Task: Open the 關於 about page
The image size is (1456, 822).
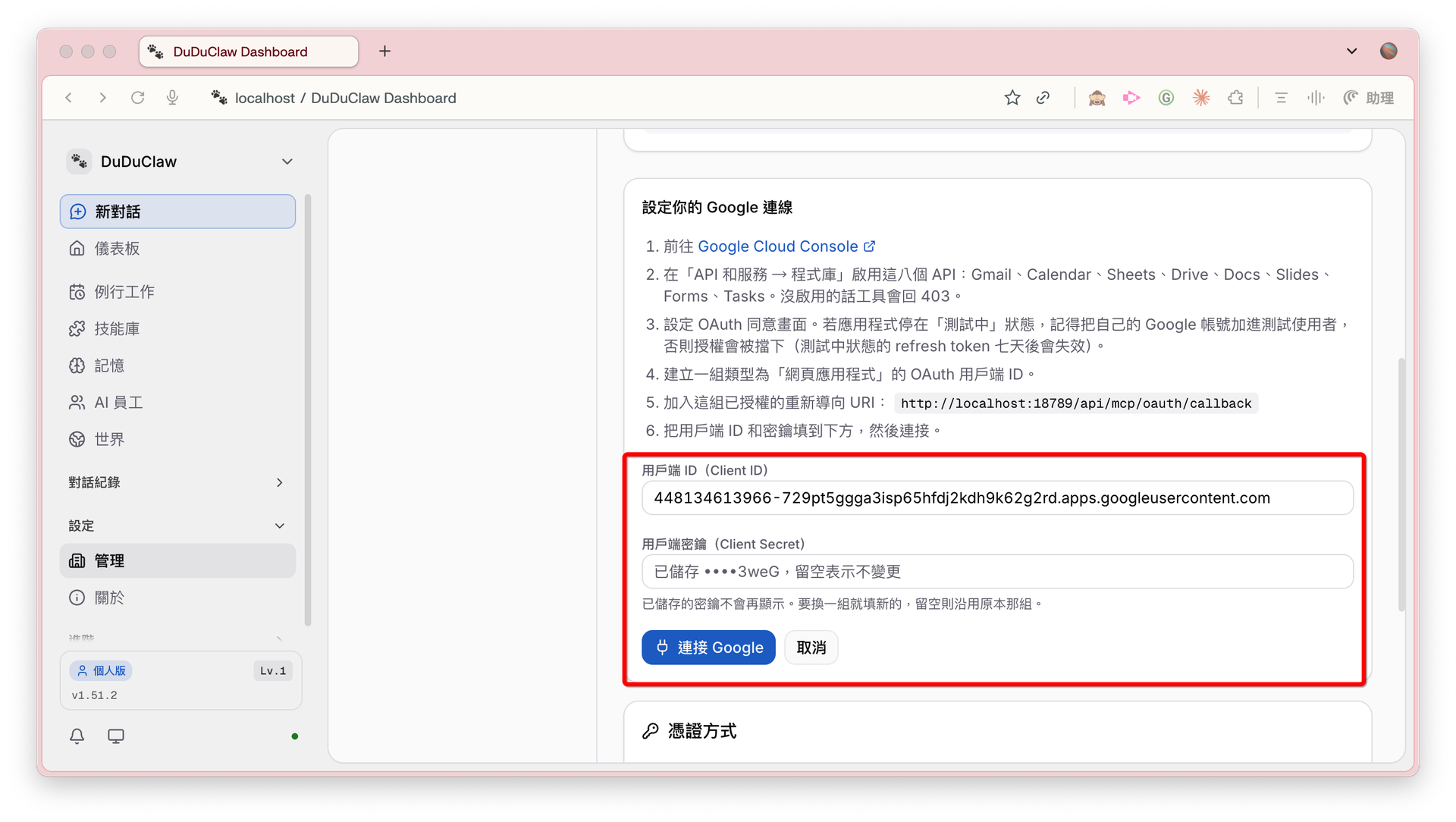Action: tap(177, 598)
